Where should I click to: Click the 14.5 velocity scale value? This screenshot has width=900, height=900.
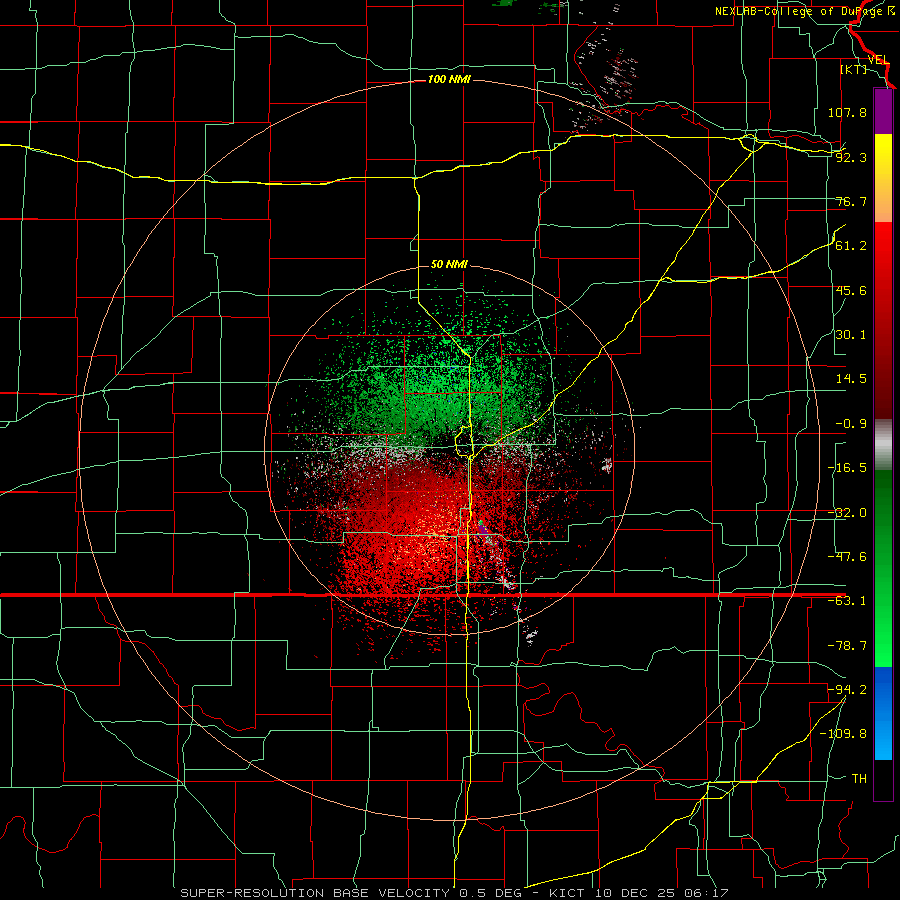(x=851, y=379)
